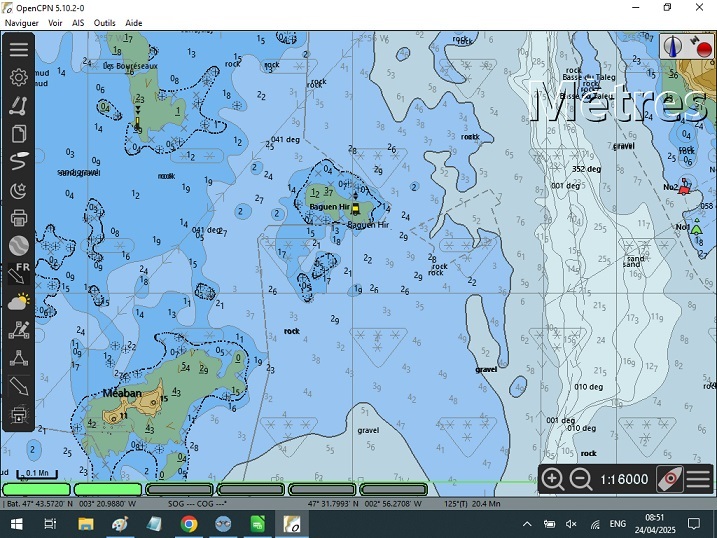Click the Iles Bouréseaux label
This screenshot has width=717, height=538.
(130, 66)
